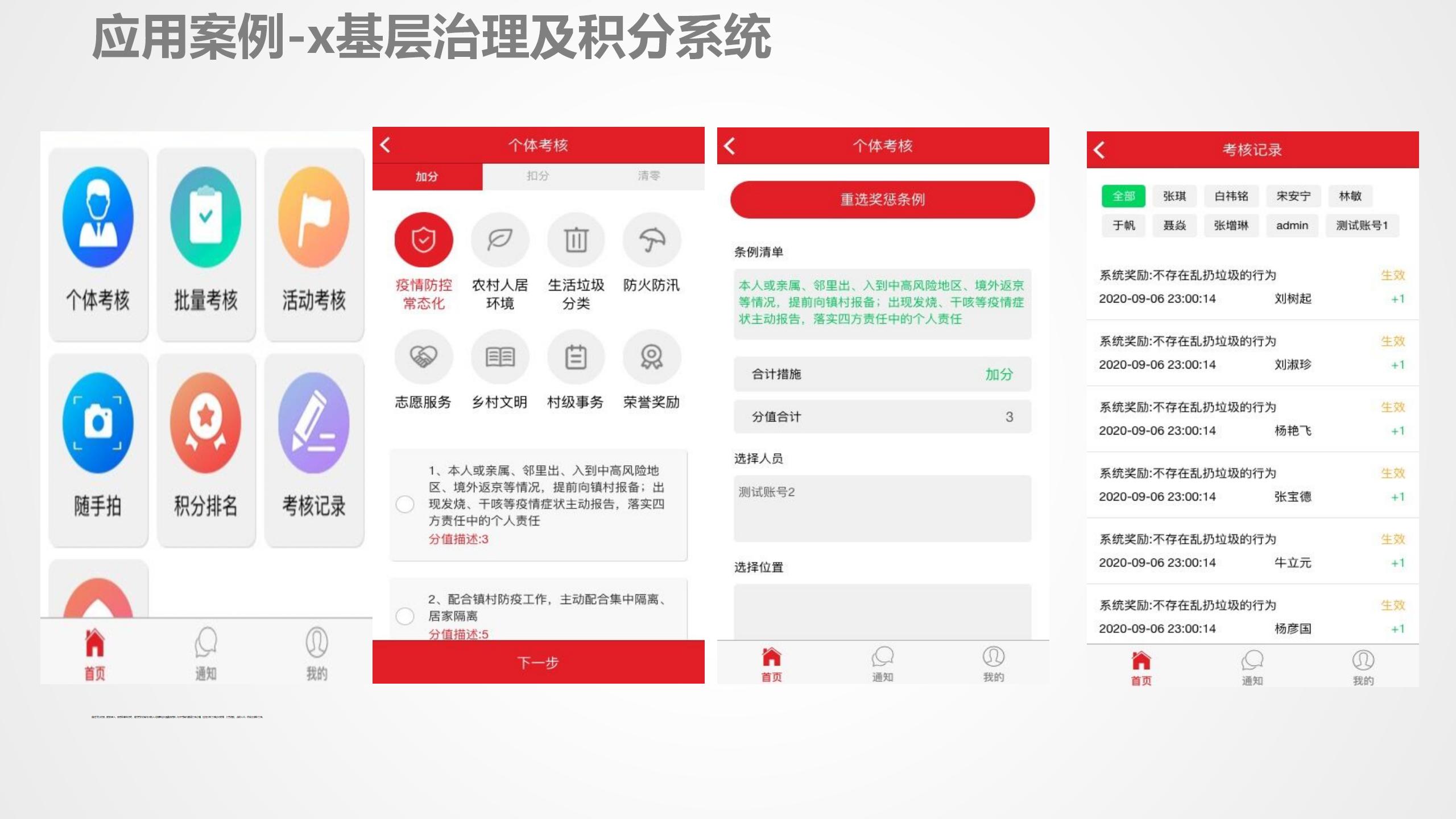1456x819 pixels.
Task: Switch to the 扣分 tab
Action: [537, 176]
